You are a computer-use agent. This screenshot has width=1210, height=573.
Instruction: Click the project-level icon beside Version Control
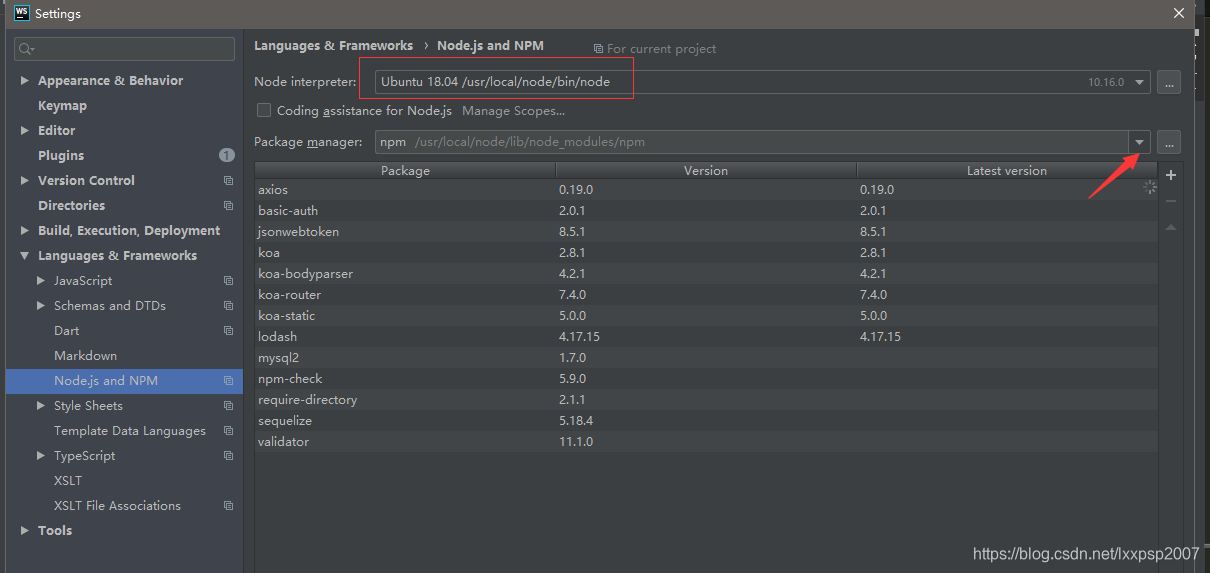point(228,181)
